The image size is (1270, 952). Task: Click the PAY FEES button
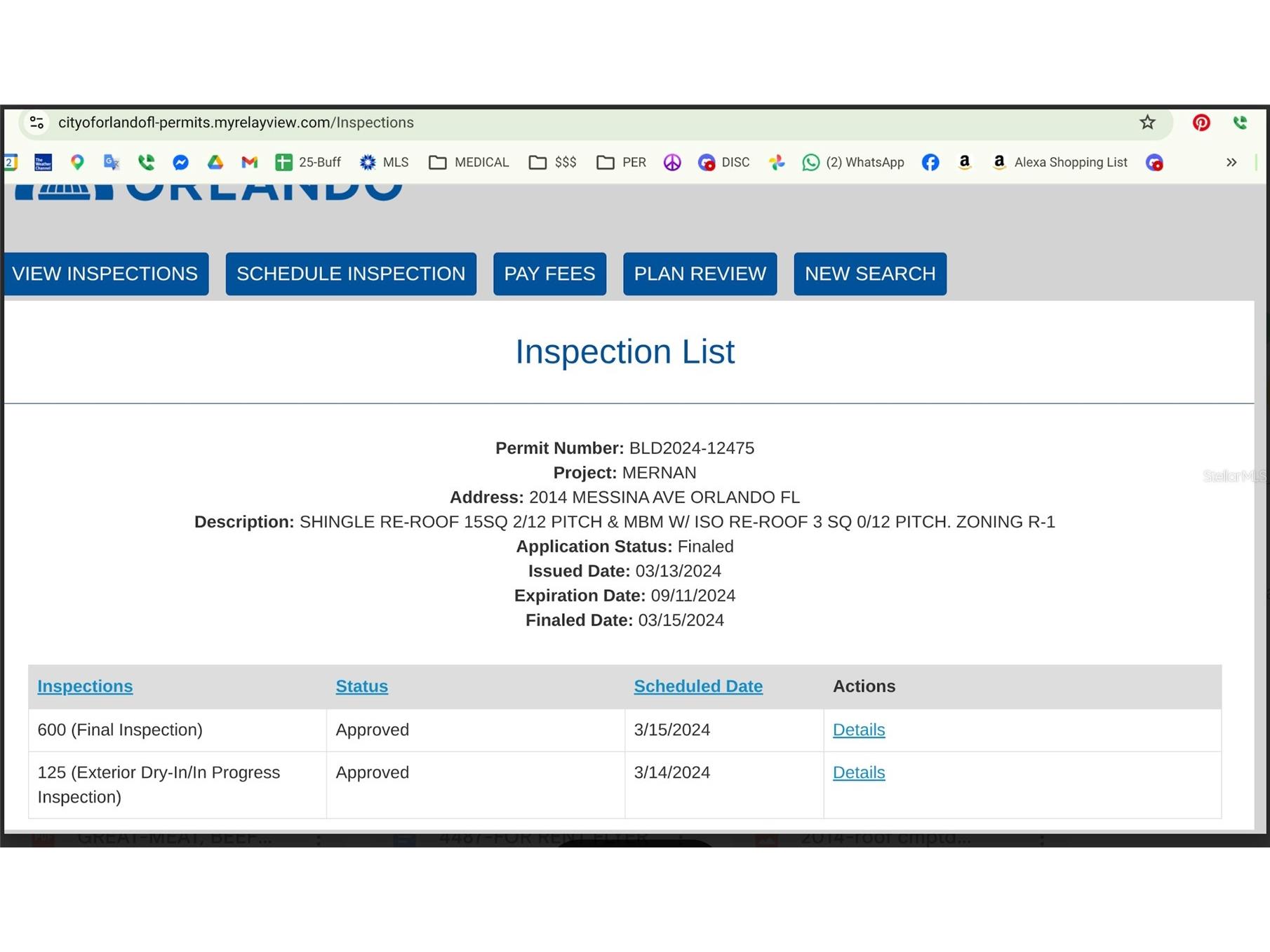point(549,274)
